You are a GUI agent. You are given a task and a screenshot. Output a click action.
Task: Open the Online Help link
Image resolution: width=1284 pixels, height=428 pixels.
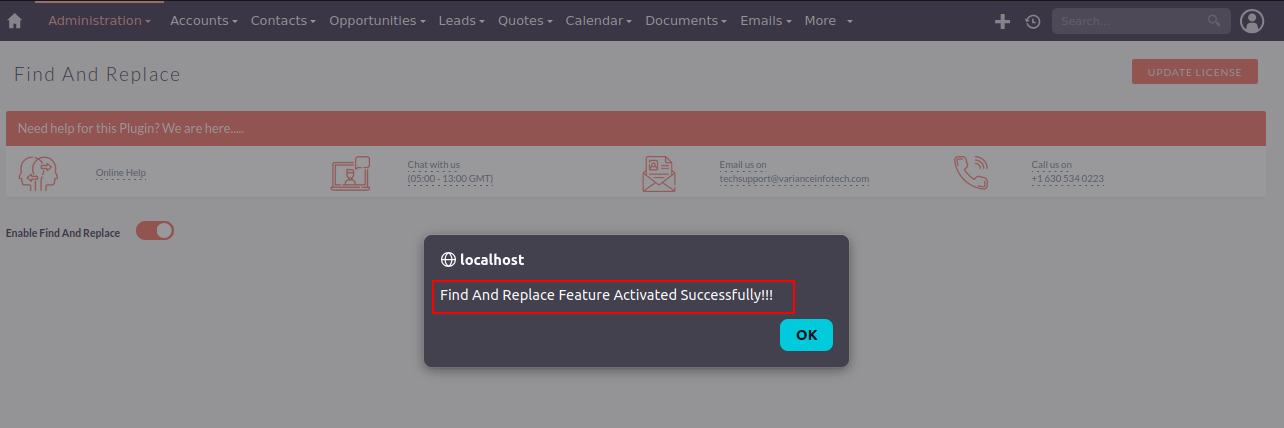pos(121,173)
